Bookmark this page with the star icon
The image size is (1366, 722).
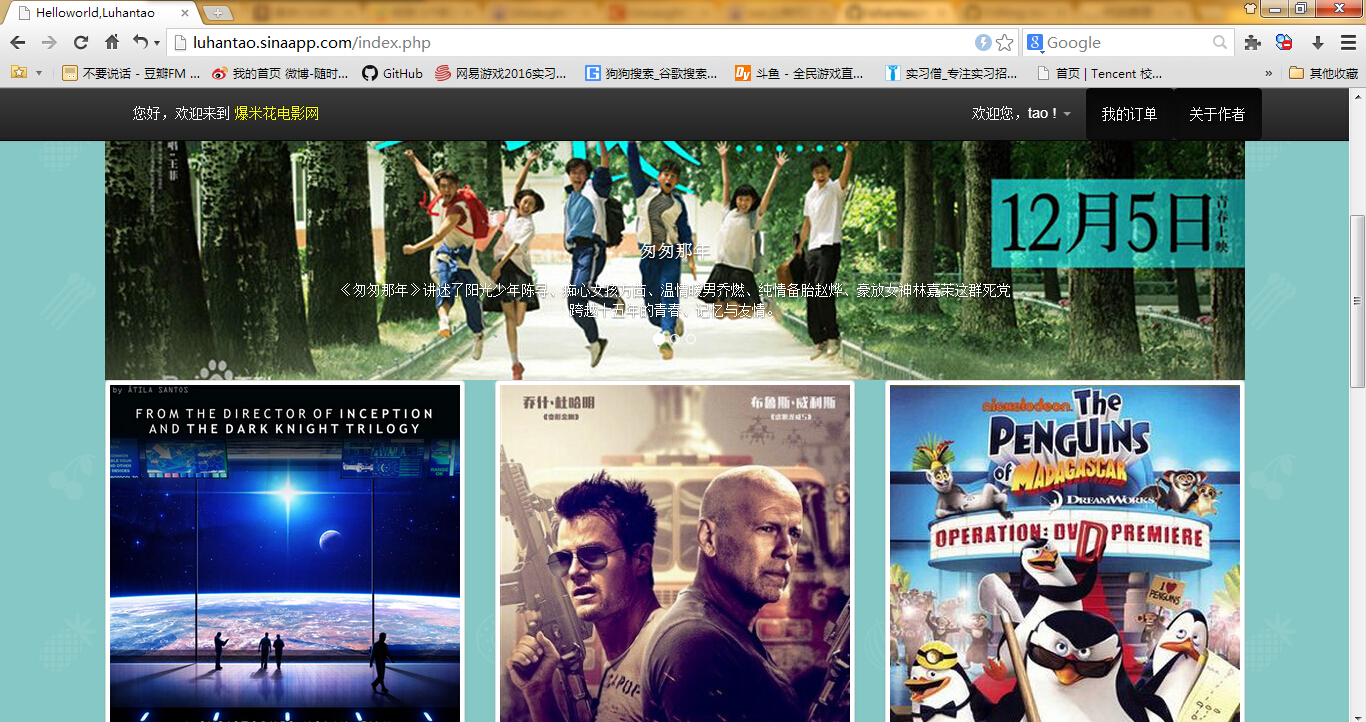point(1005,43)
